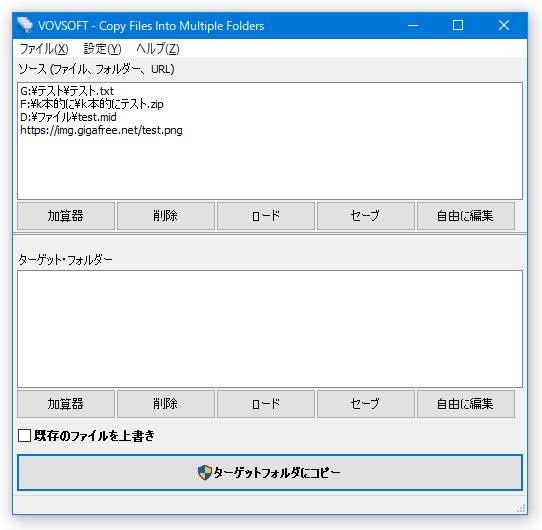Click the window resize grip in status bar
Image resolution: width=542 pixels, height=530 pixels.
point(521,508)
